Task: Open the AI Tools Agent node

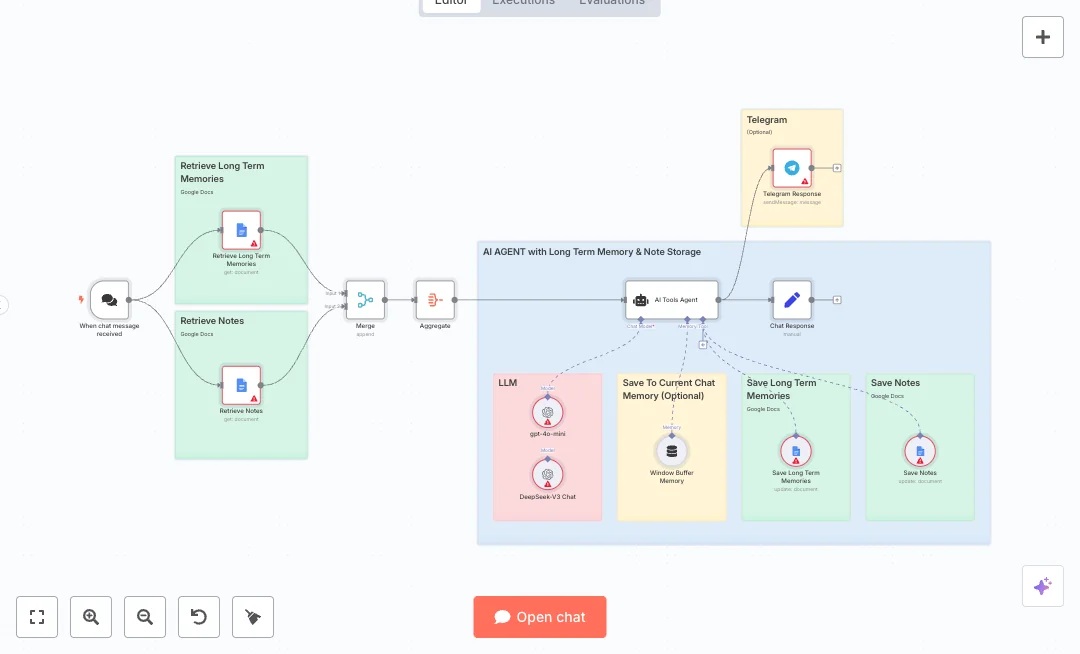Action: click(x=672, y=299)
